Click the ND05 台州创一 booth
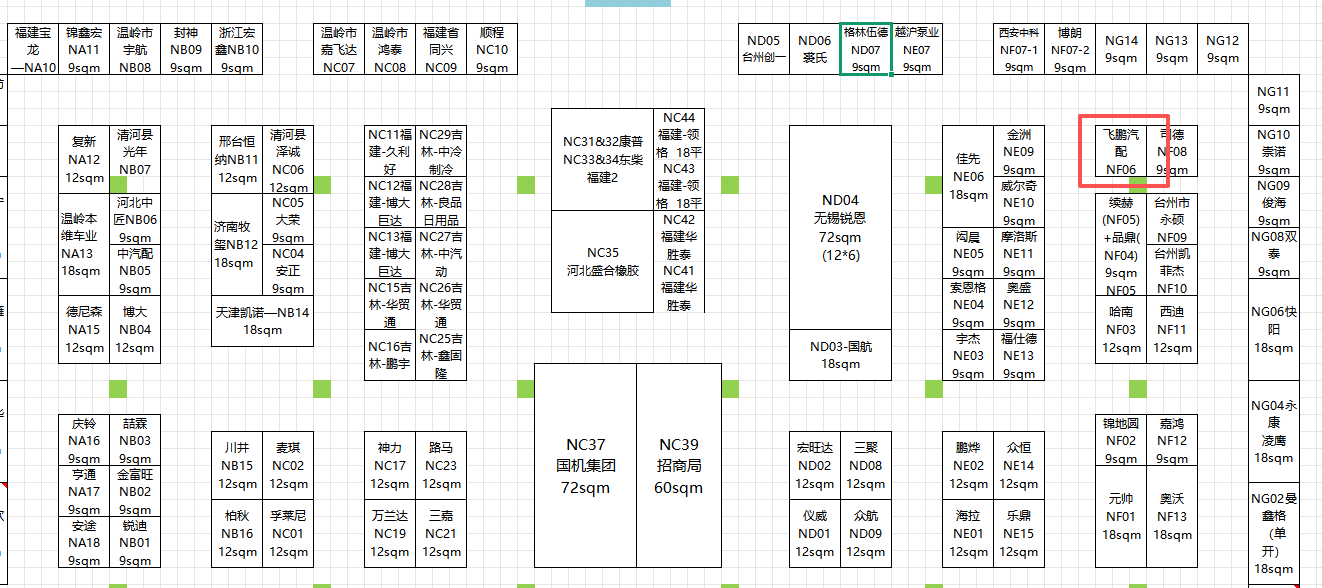This screenshot has width=1322, height=588. click(763, 49)
